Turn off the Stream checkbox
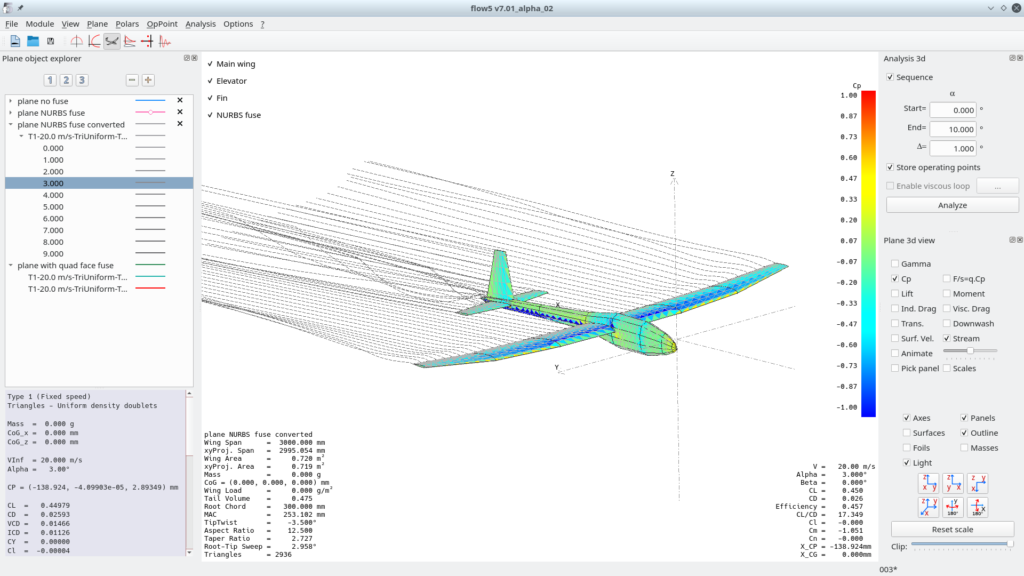 click(947, 339)
